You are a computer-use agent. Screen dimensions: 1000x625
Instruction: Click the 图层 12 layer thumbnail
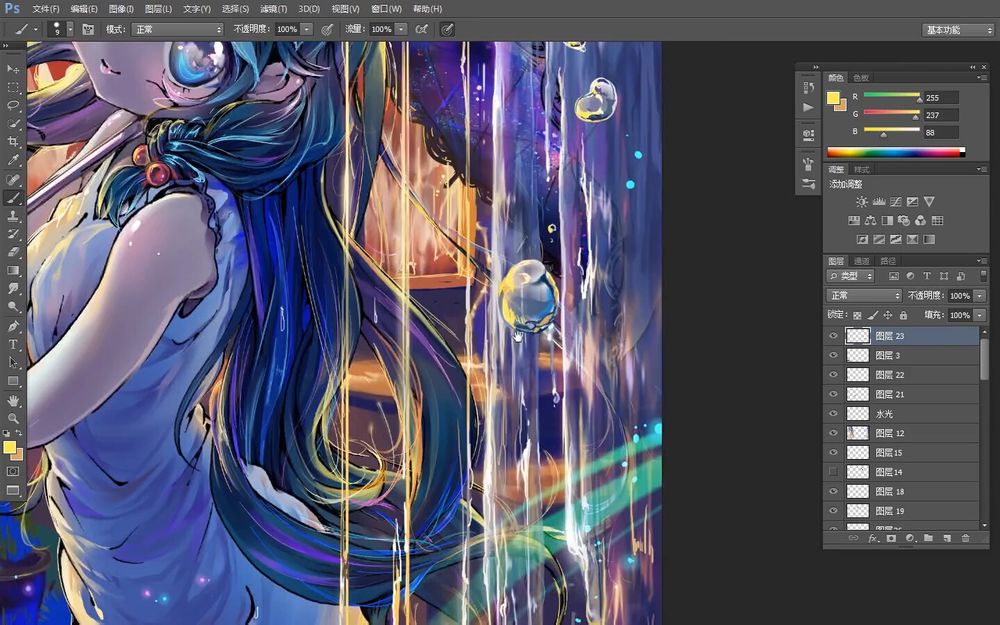(857, 433)
